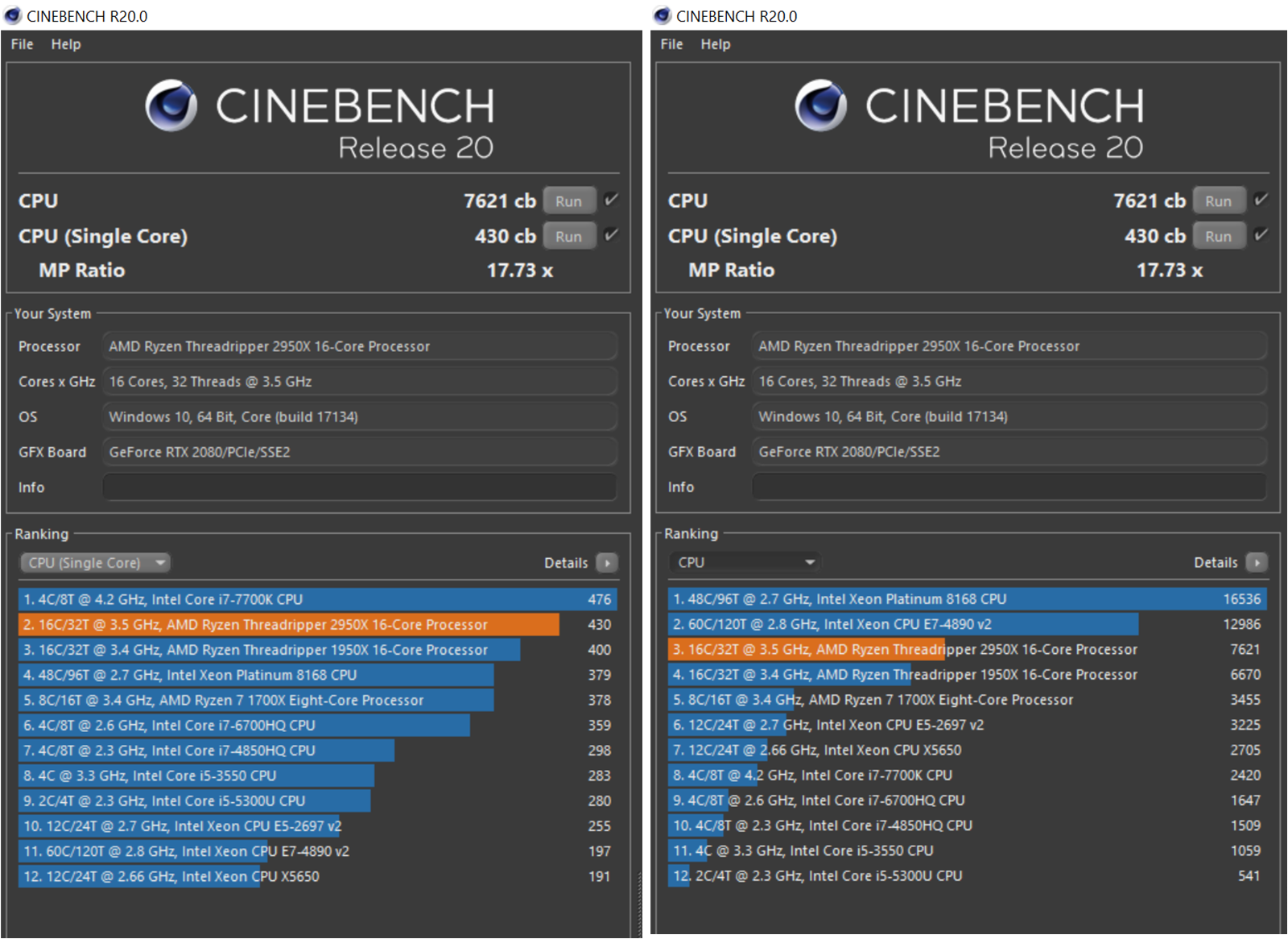This screenshot has height=939, width=1288.
Task: Click the Info text field in the right window
Action: pos(1008,486)
